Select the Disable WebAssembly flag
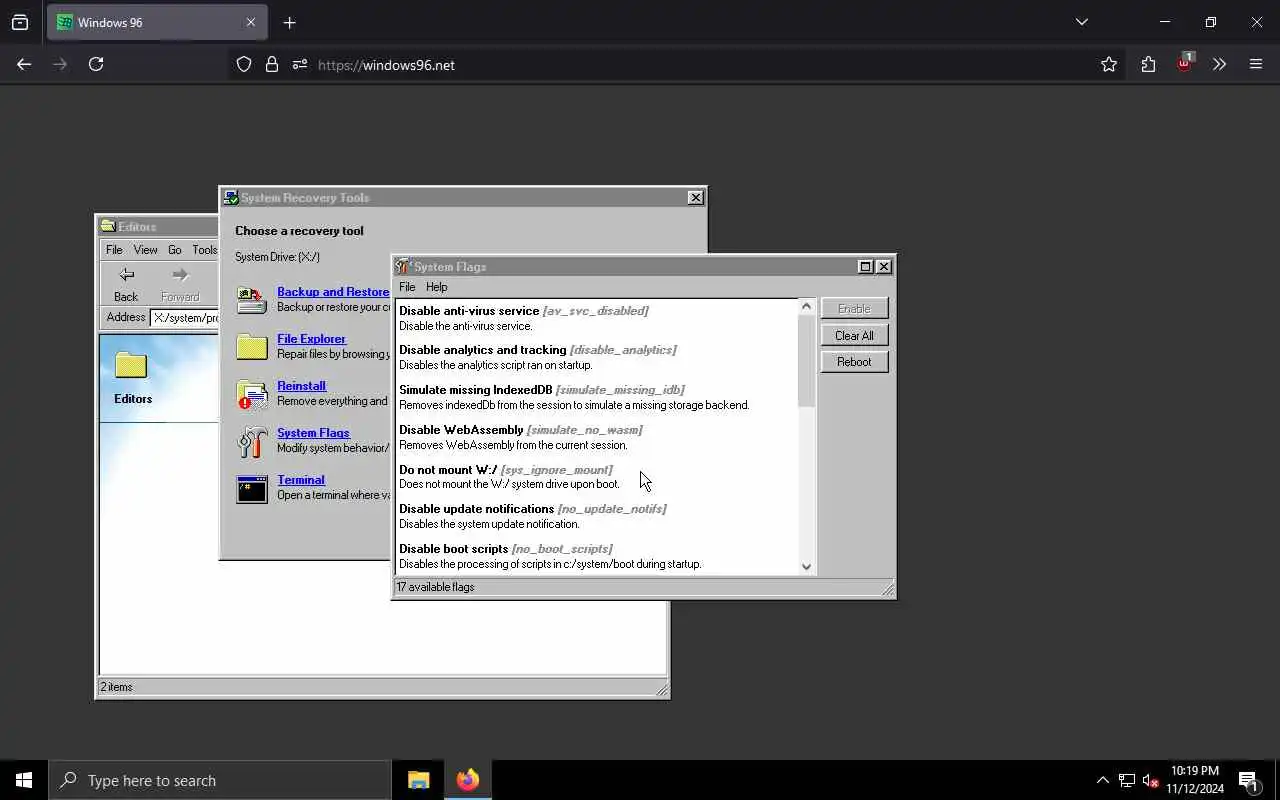The height and width of the screenshot is (800, 1280). click(x=597, y=437)
